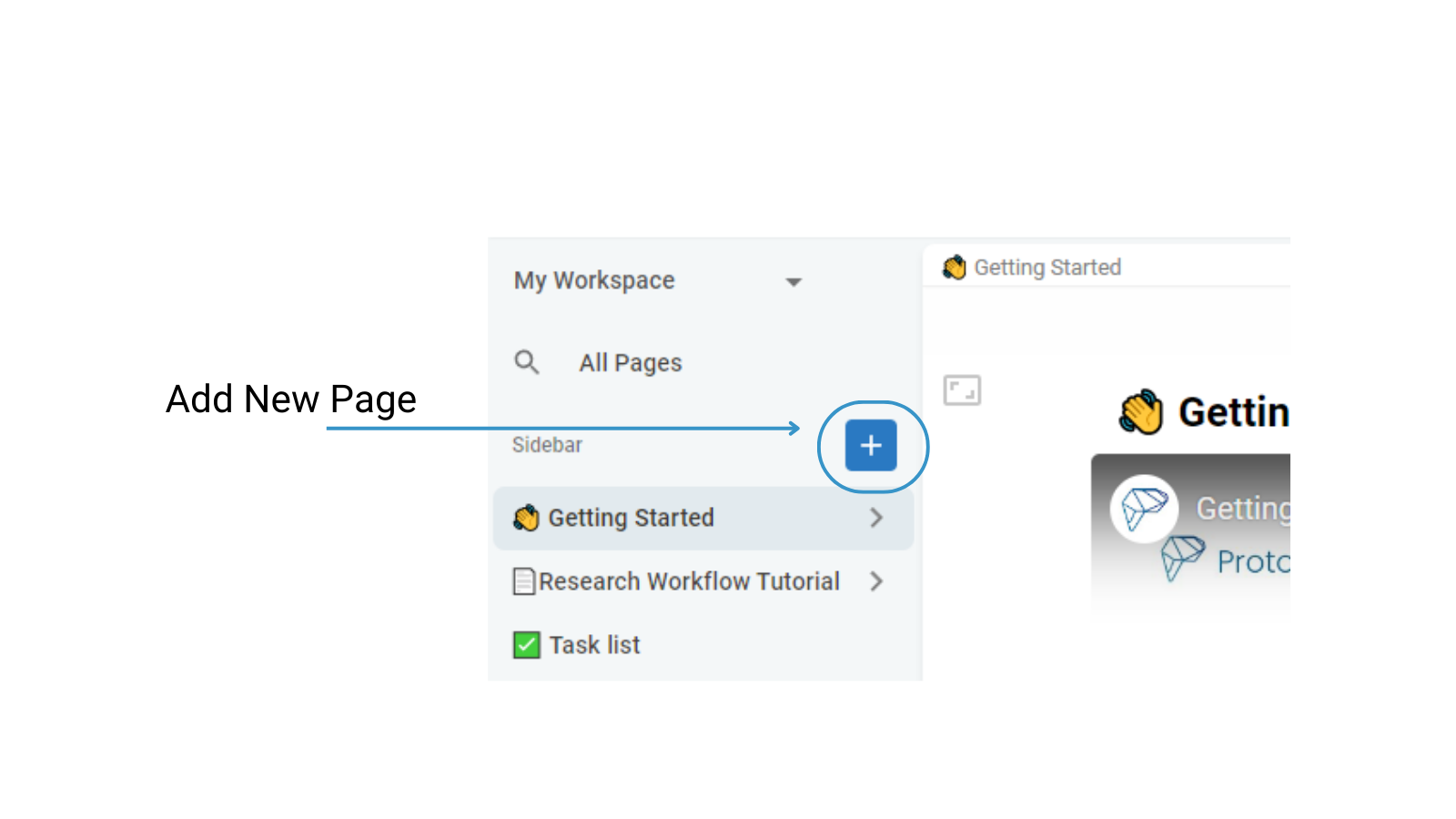
Task: Click the blue plus Add New Page button
Action: (870, 445)
